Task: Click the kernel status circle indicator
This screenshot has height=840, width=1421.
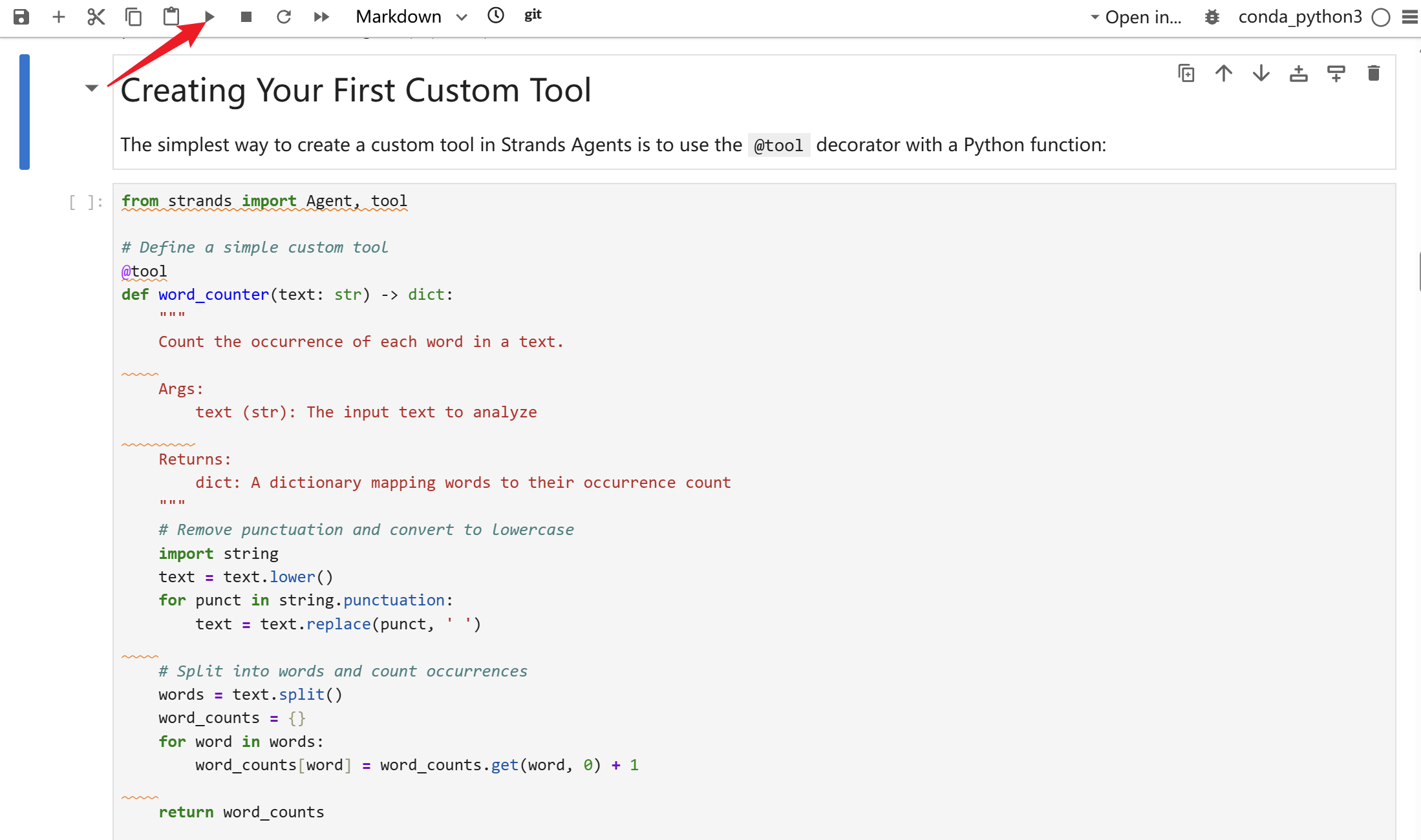Action: coord(1381,17)
